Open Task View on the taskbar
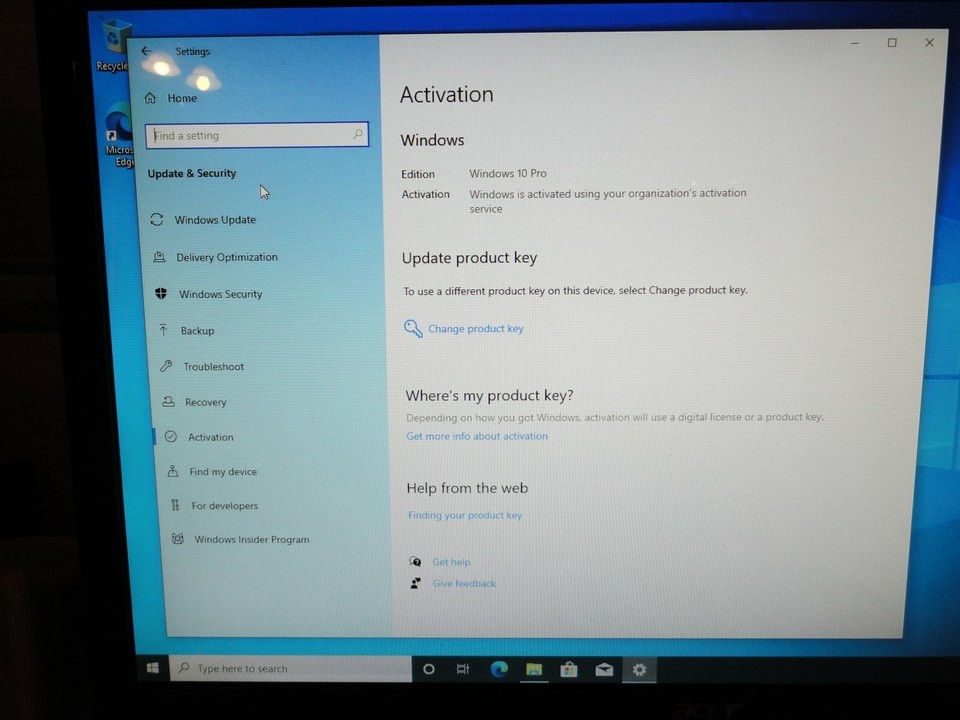Viewport: 960px width, 720px height. [x=463, y=669]
